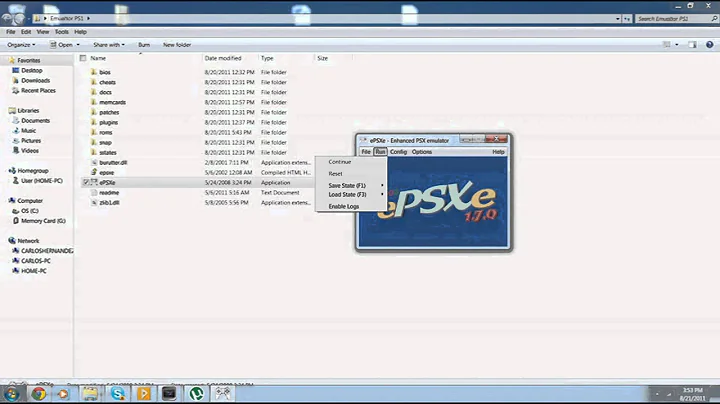
Task: Click the Windows Start orb
Action: 11,394
